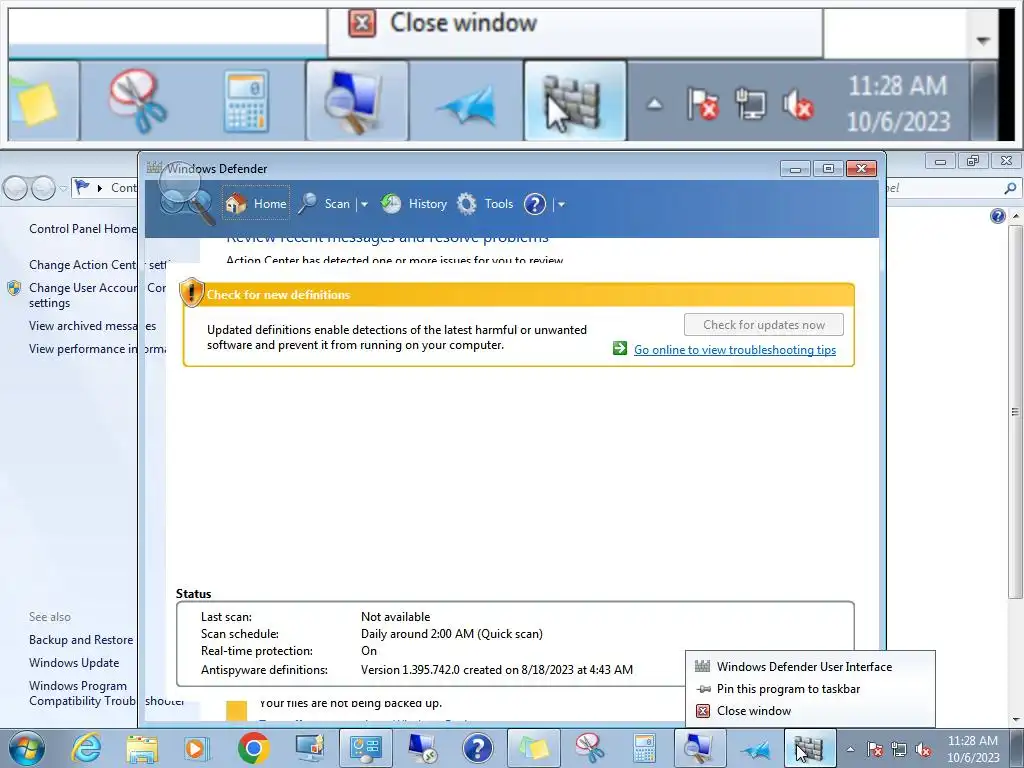Screen dimensions: 1024x768
Task: Click Back button in Control Panel window
Action: 16,188
